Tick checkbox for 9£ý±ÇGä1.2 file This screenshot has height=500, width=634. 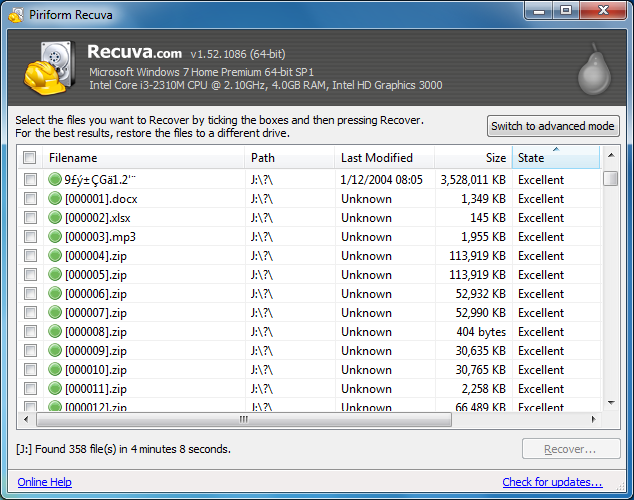coord(30,179)
